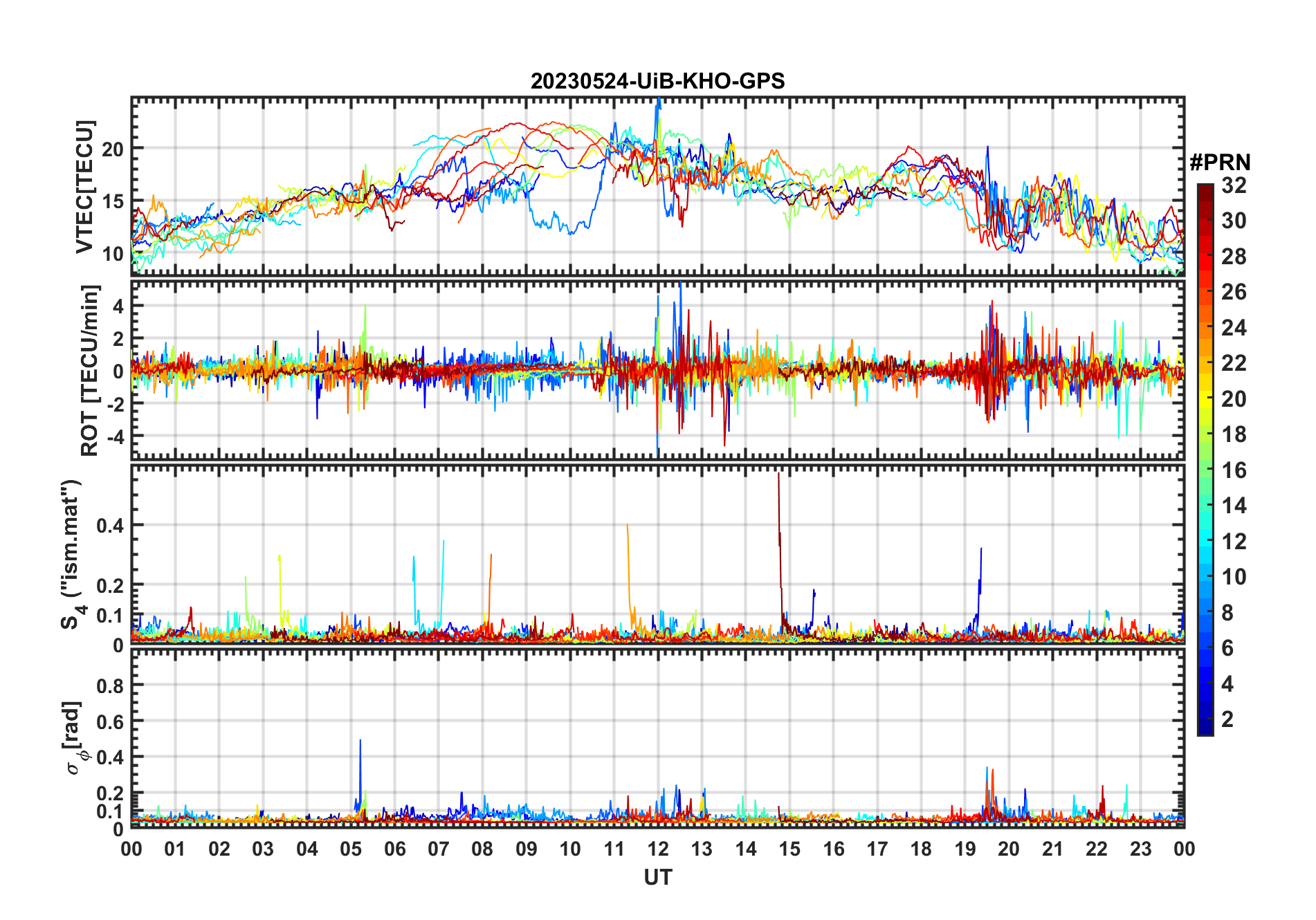This screenshot has height=920, width=1316.
Task: Click the #PRN colorbar title
Action: pyautogui.click(x=1220, y=163)
